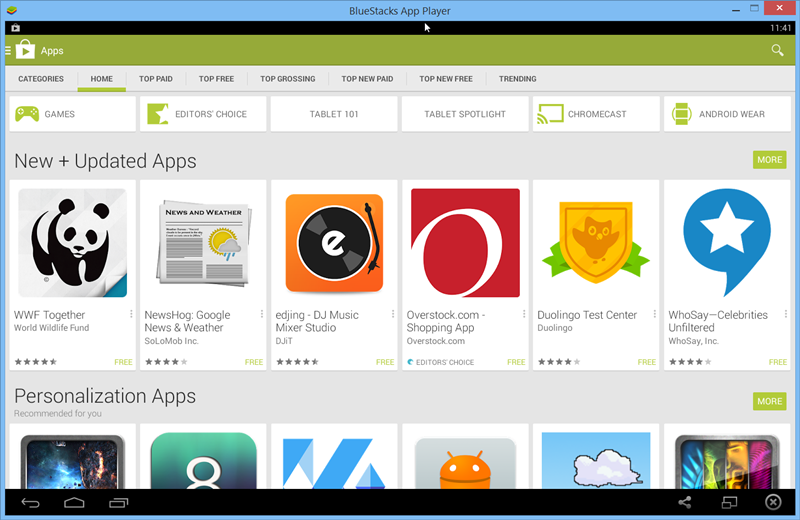Screen dimensions: 800x520
Task: Open the Android Wear category
Action: (727, 114)
